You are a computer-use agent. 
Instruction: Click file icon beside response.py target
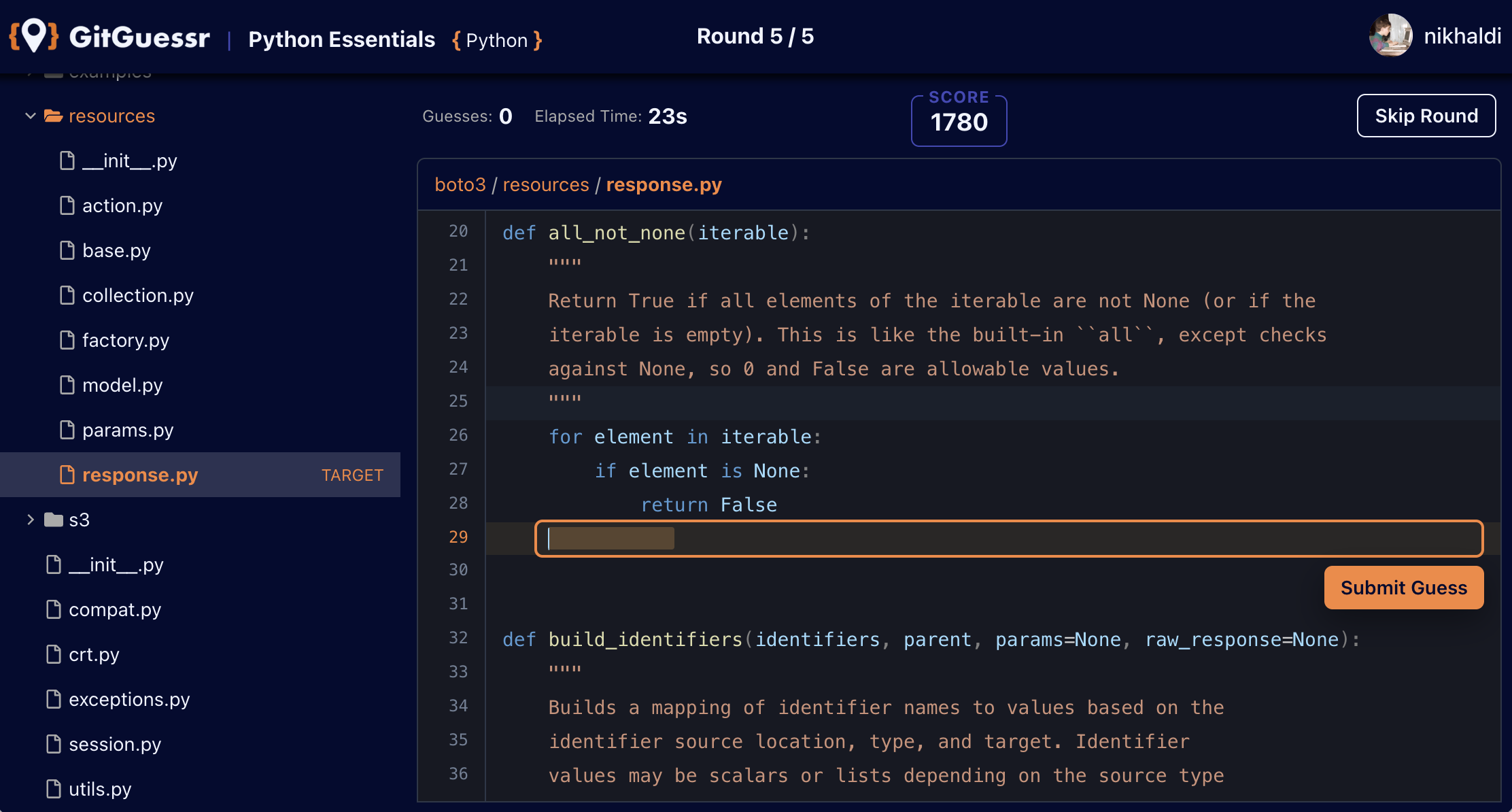[67, 475]
